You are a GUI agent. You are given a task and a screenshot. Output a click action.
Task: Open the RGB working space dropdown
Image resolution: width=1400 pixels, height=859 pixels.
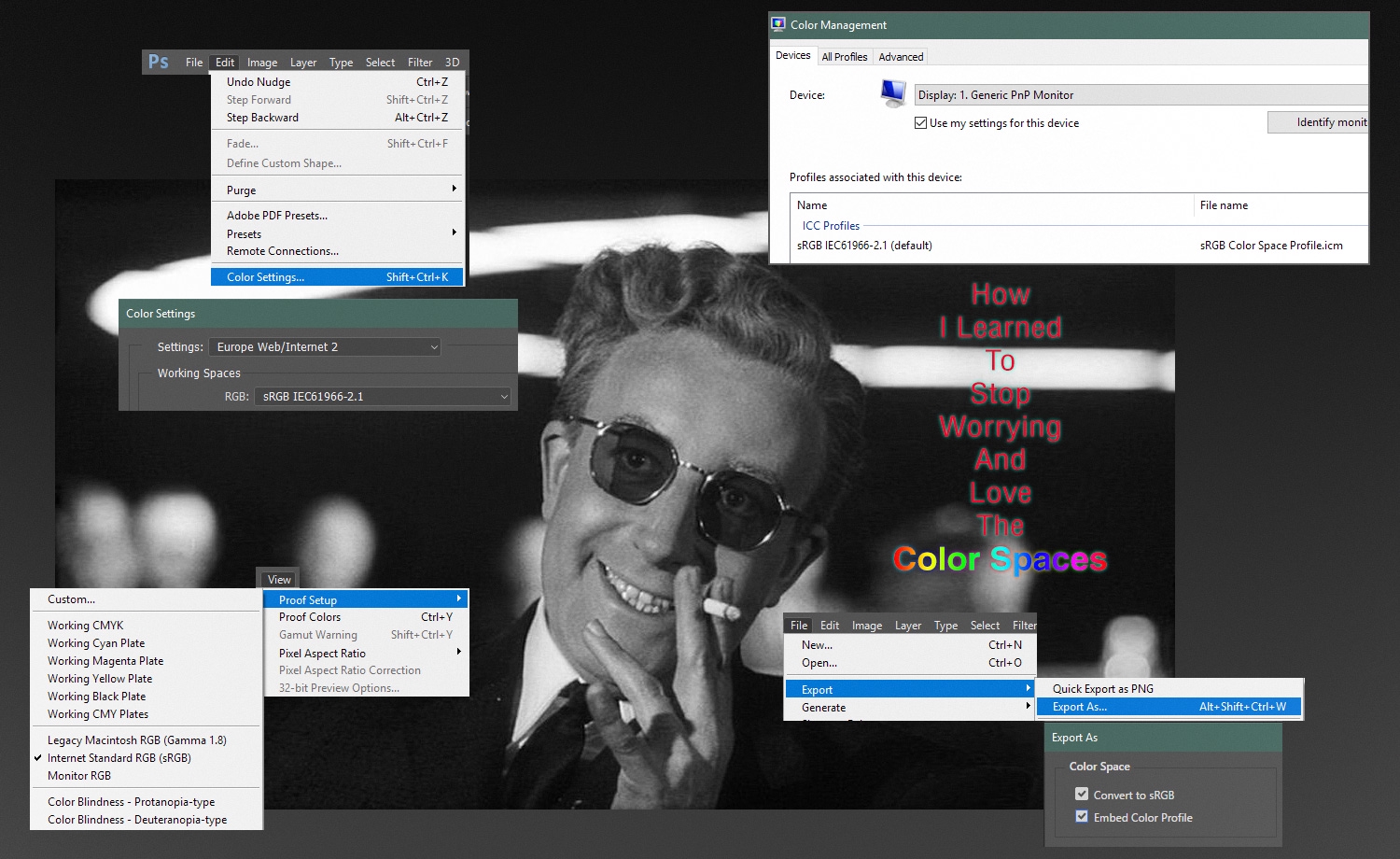point(383,397)
